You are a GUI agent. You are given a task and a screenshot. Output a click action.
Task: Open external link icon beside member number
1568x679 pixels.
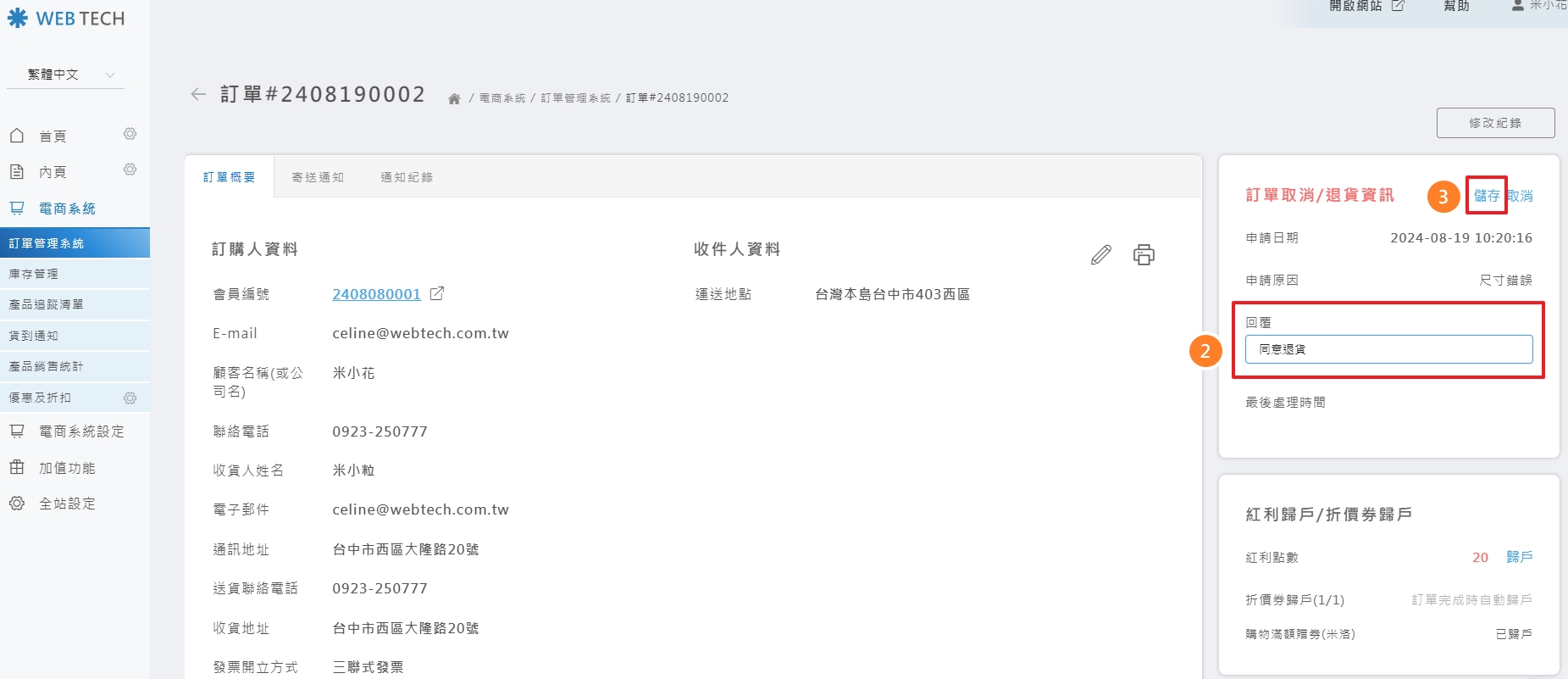pyautogui.click(x=437, y=294)
